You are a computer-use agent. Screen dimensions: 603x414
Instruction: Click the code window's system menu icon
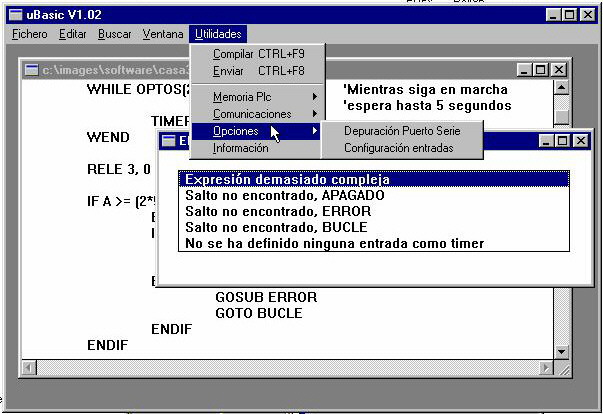click(x=32, y=70)
